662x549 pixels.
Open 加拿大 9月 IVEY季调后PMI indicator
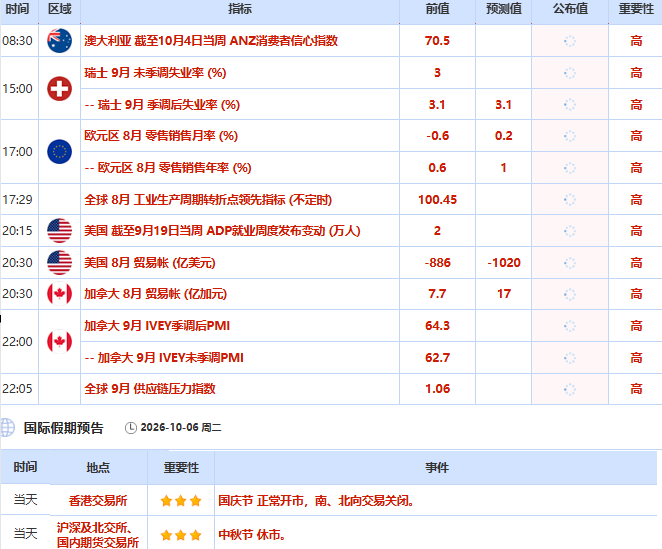tap(157, 326)
